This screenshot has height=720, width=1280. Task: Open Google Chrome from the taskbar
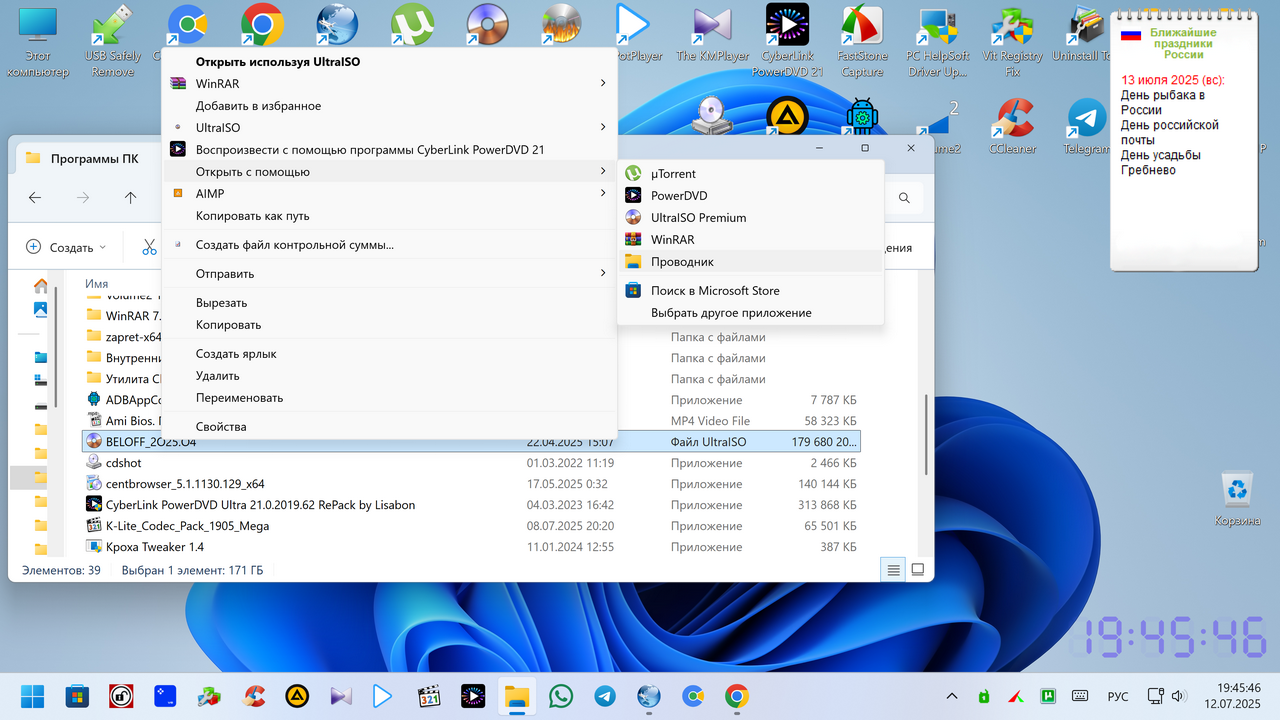[x=737, y=696]
